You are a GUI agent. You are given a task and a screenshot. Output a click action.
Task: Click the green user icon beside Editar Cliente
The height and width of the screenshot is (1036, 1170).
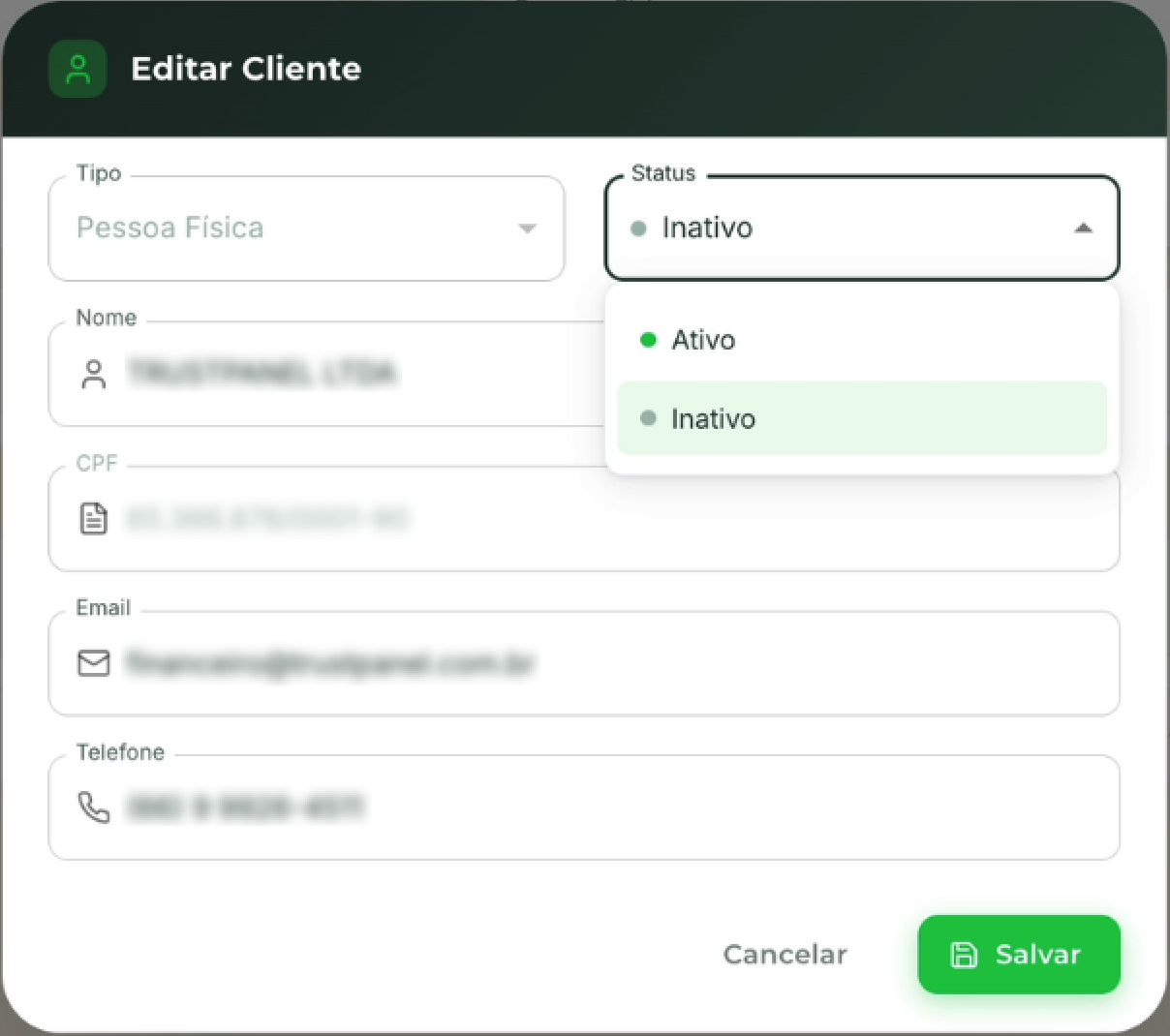pos(77,69)
